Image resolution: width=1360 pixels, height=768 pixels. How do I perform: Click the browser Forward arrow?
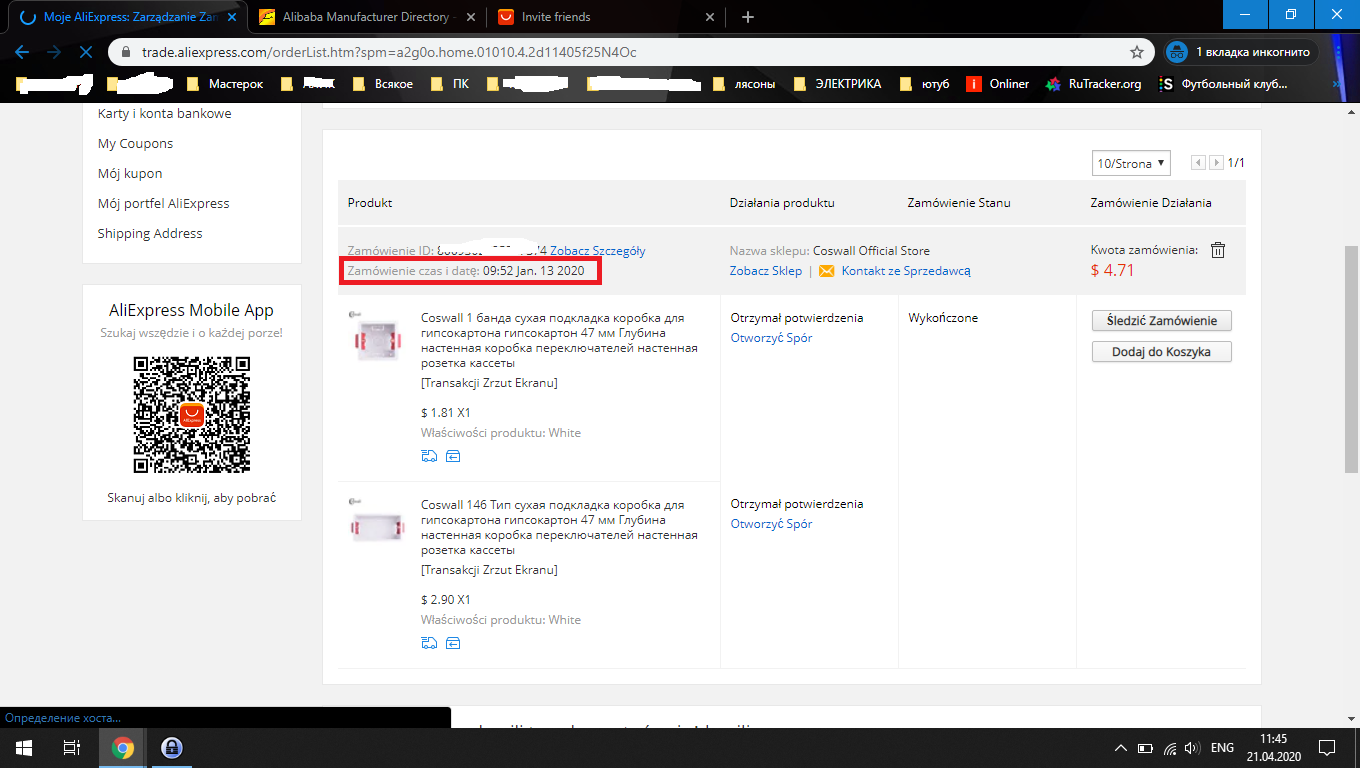(x=54, y=52)
